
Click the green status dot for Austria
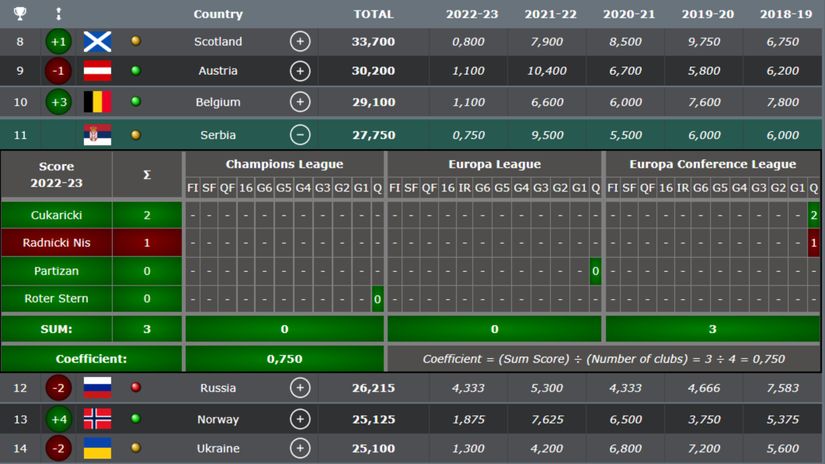point(136,70)
